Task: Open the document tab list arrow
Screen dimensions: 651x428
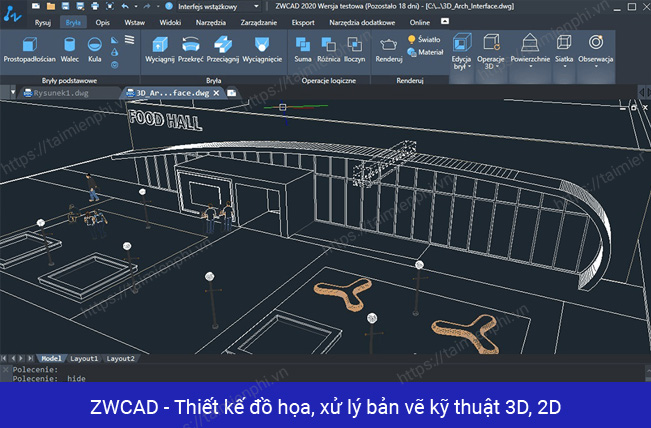Action: point(13,92)
